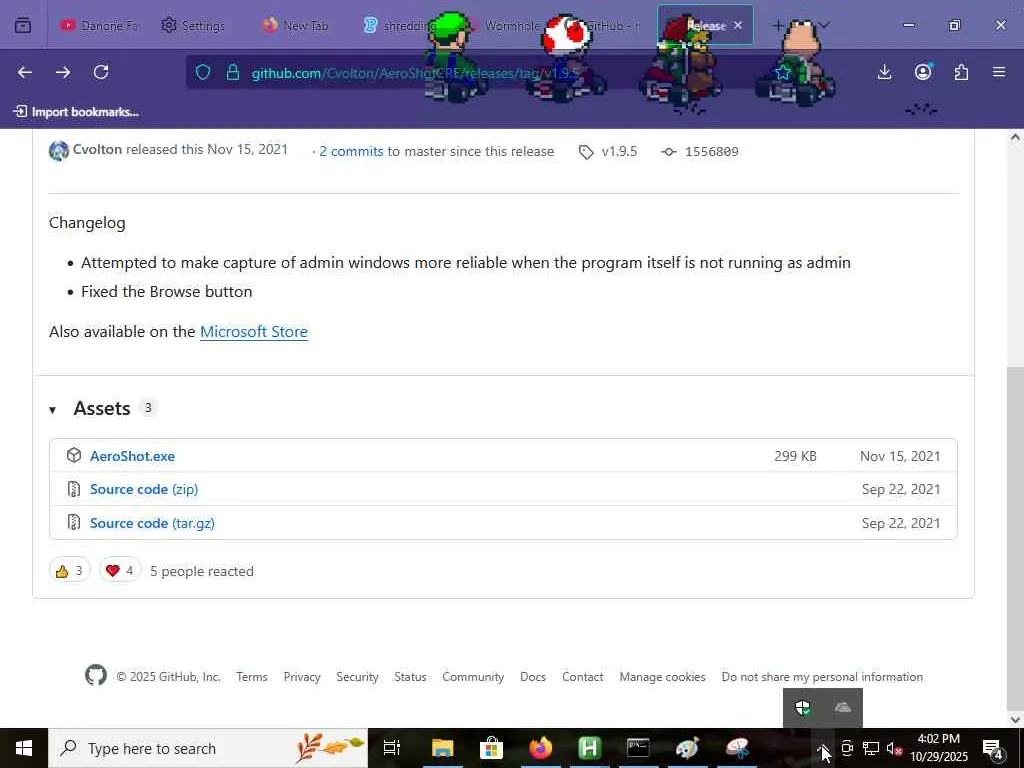Open File Explorer from taskbar

tap(442, 748)
